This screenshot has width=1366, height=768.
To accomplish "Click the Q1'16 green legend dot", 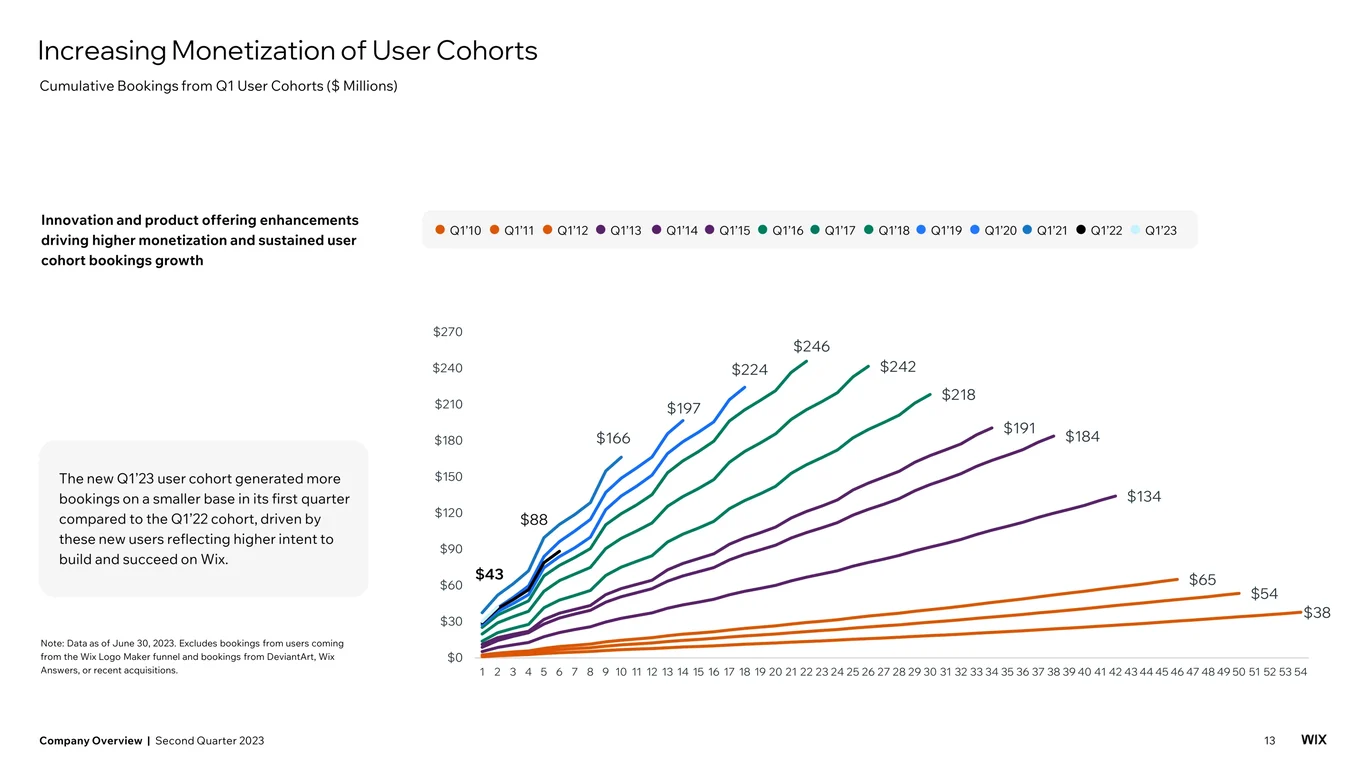I will tap(763, 231).
